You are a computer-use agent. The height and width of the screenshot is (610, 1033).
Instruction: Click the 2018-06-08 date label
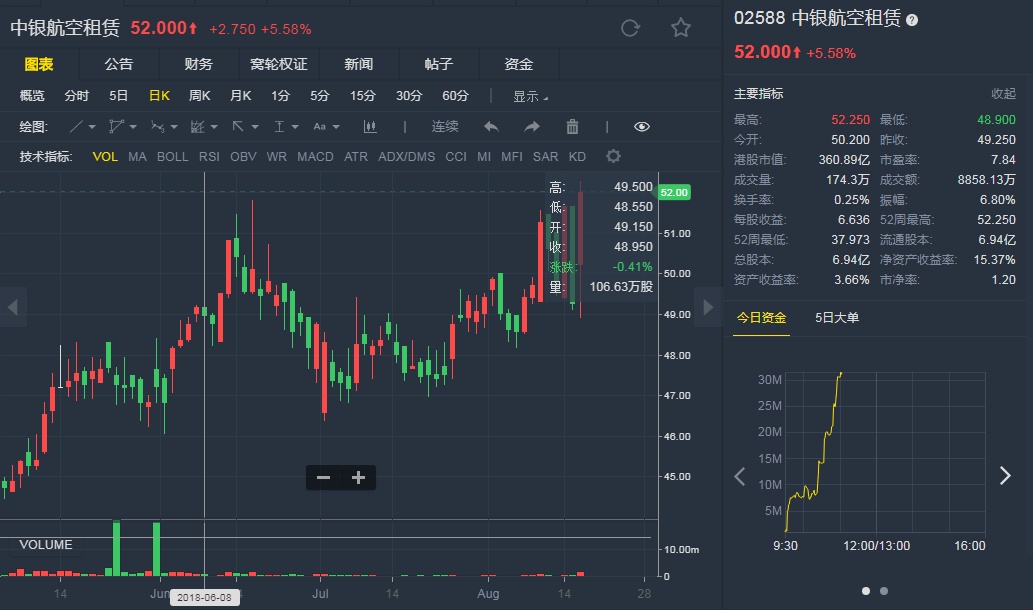204,597
